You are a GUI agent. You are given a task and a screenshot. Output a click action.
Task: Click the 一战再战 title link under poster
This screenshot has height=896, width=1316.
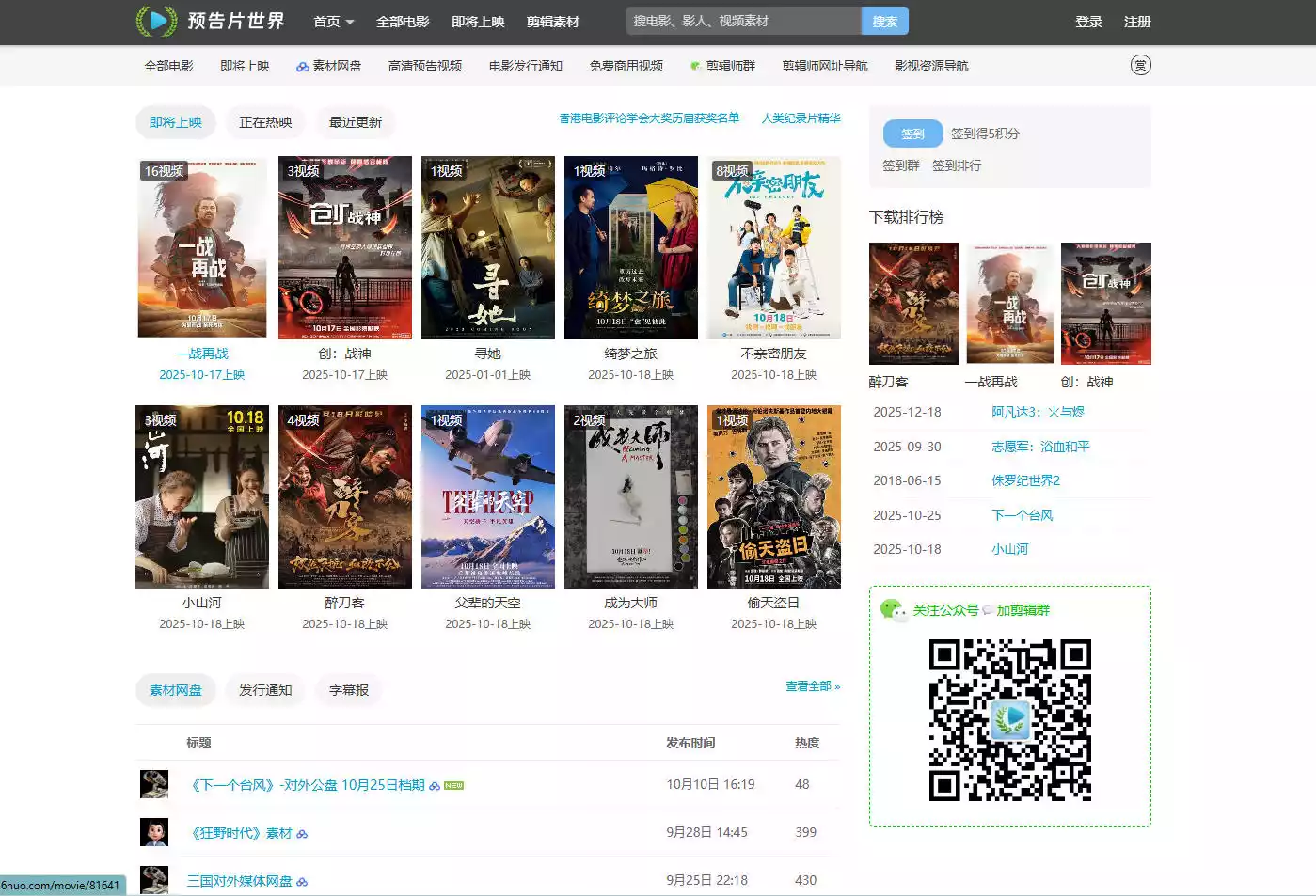[x=202, y=354]
